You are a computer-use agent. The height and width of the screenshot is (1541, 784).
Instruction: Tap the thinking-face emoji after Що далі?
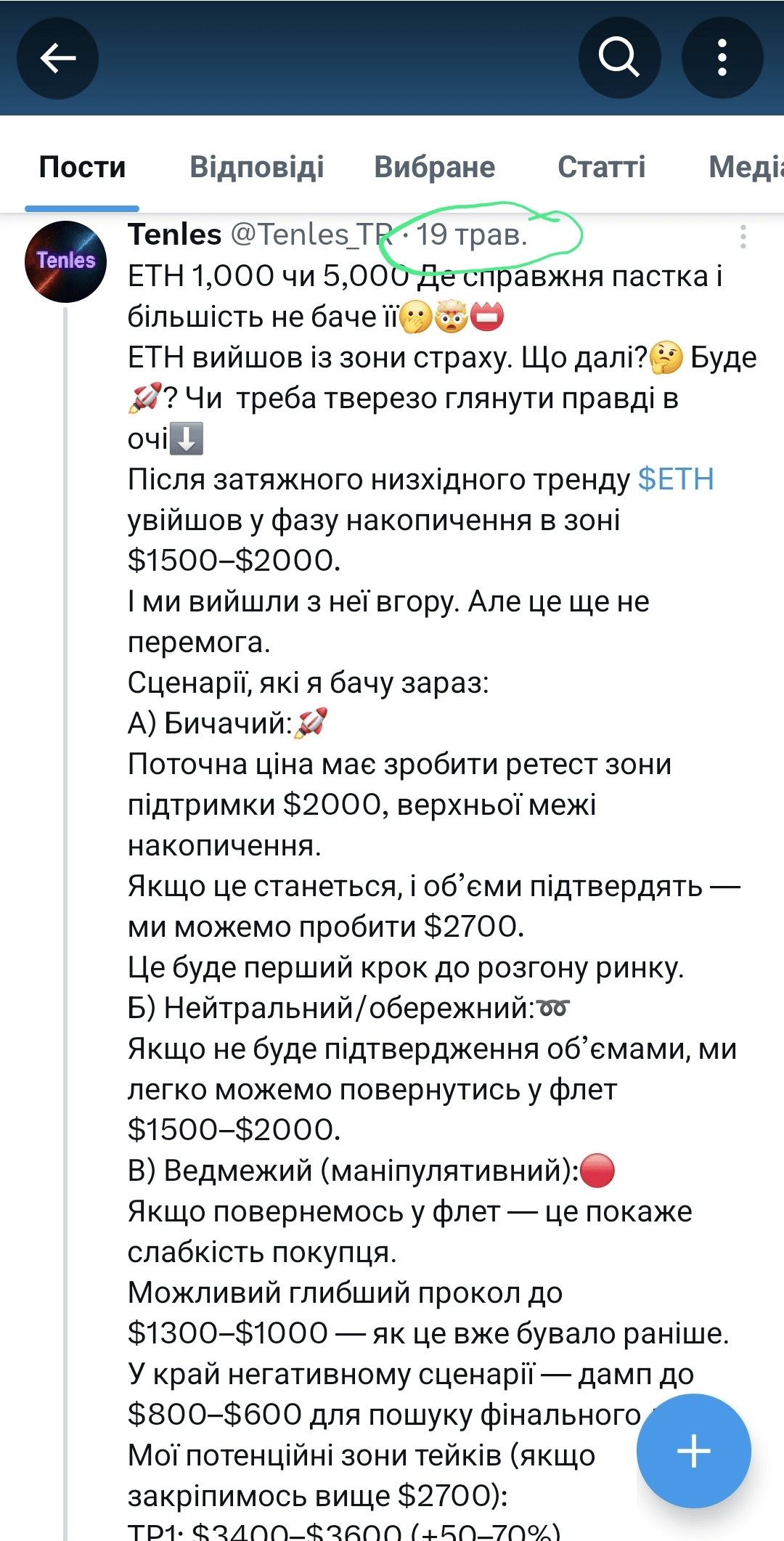point(666,358)
